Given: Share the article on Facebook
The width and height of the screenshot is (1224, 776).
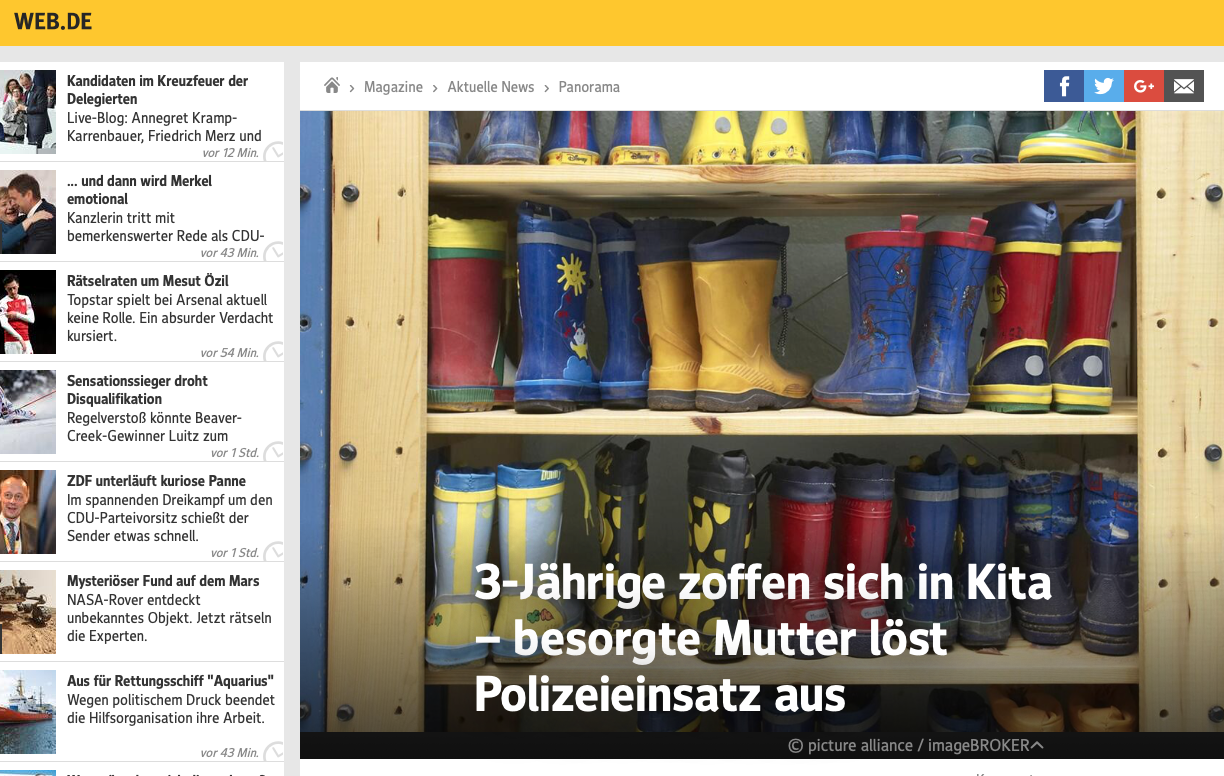Looking at the screenshot, I should [x=1064, y=86].
